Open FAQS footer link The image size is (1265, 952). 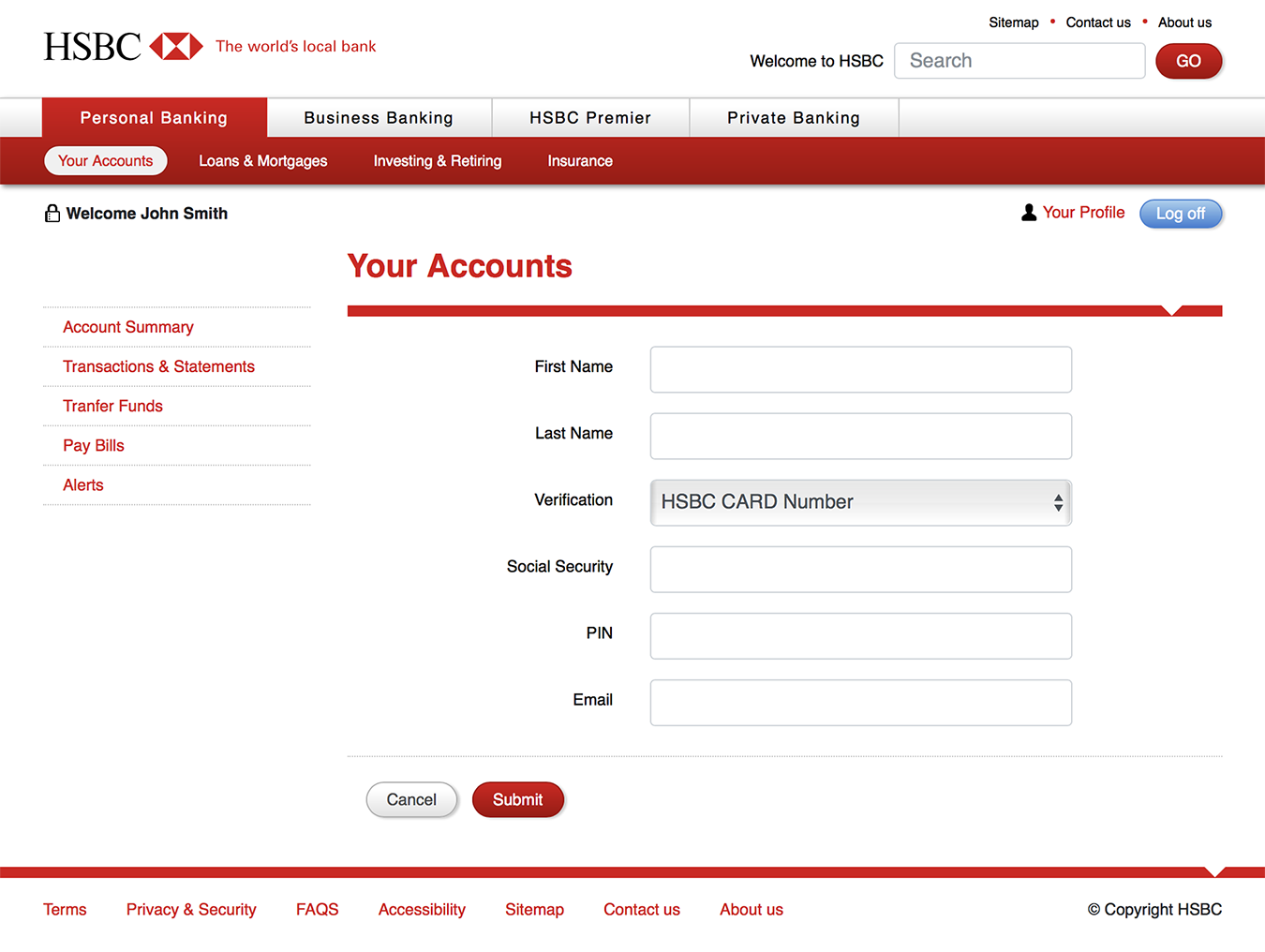318,910
